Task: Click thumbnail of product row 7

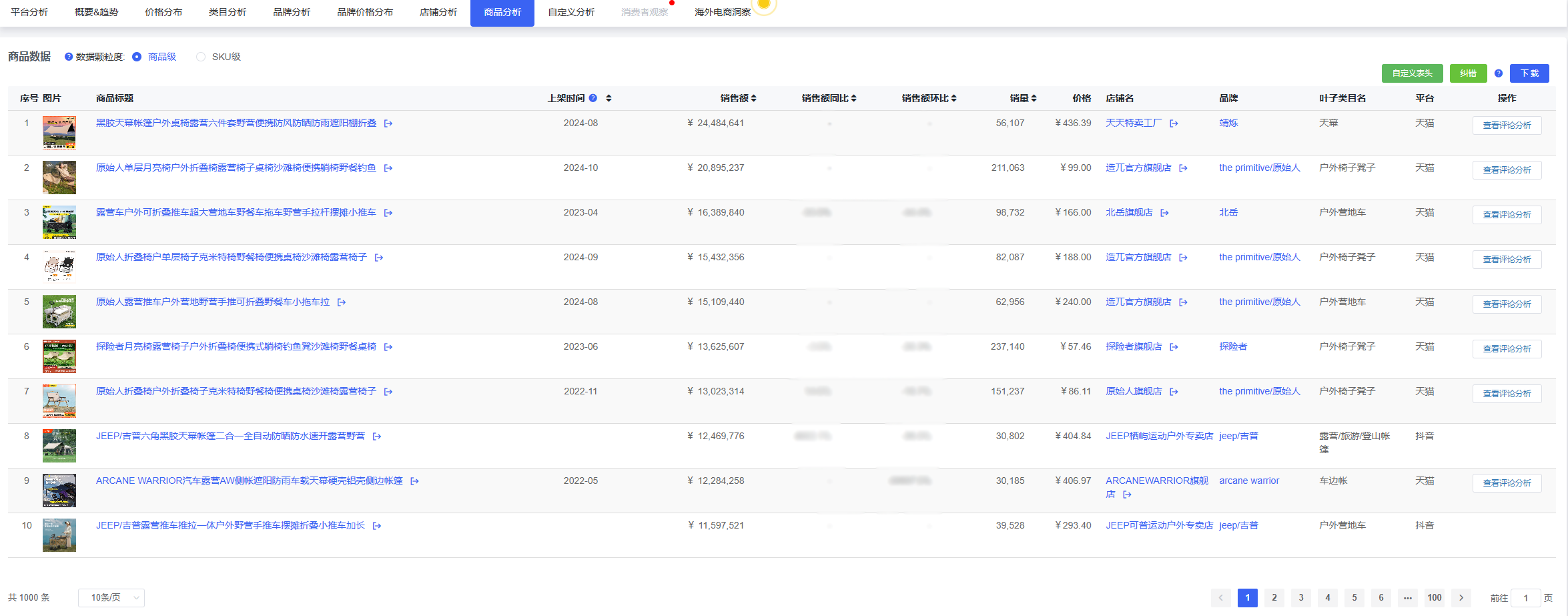Action: click(59, 401)
